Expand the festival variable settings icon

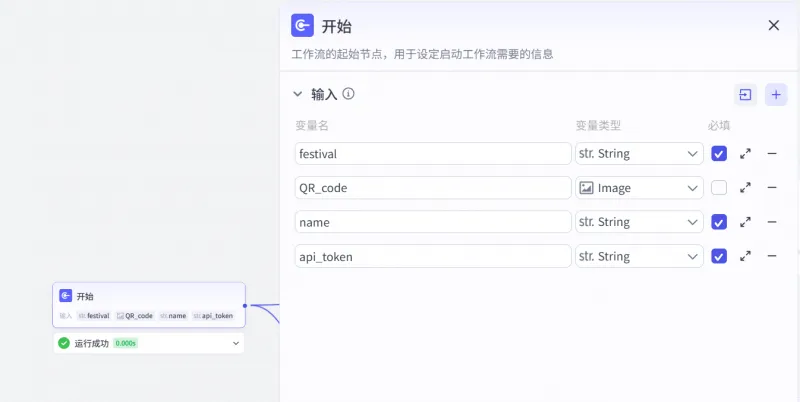point(745,154)
